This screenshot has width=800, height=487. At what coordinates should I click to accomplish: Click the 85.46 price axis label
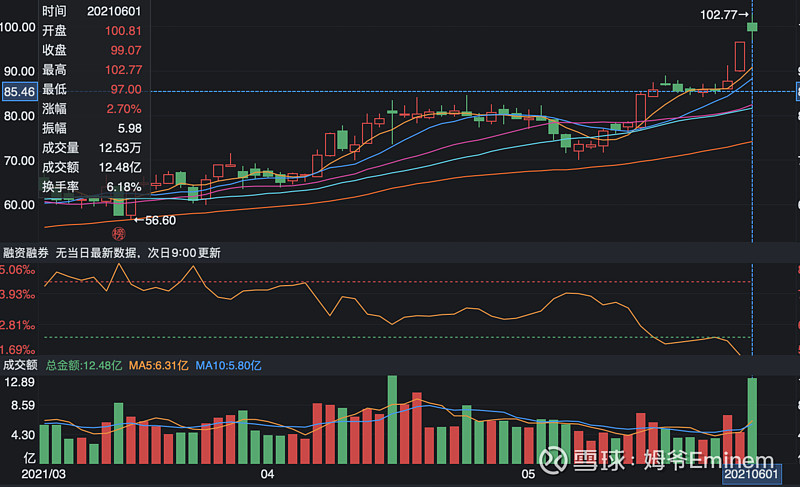20,92
